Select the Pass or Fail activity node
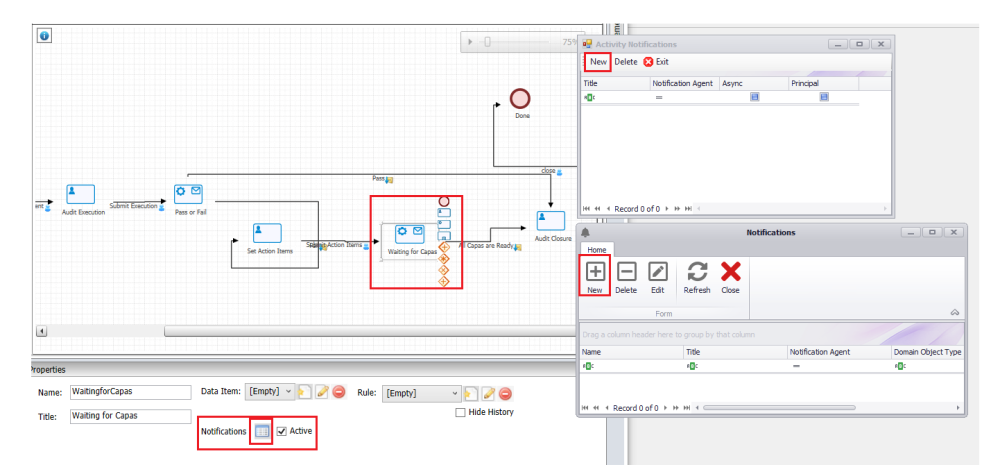1000x474 pixels. click(x=188, y=194)
